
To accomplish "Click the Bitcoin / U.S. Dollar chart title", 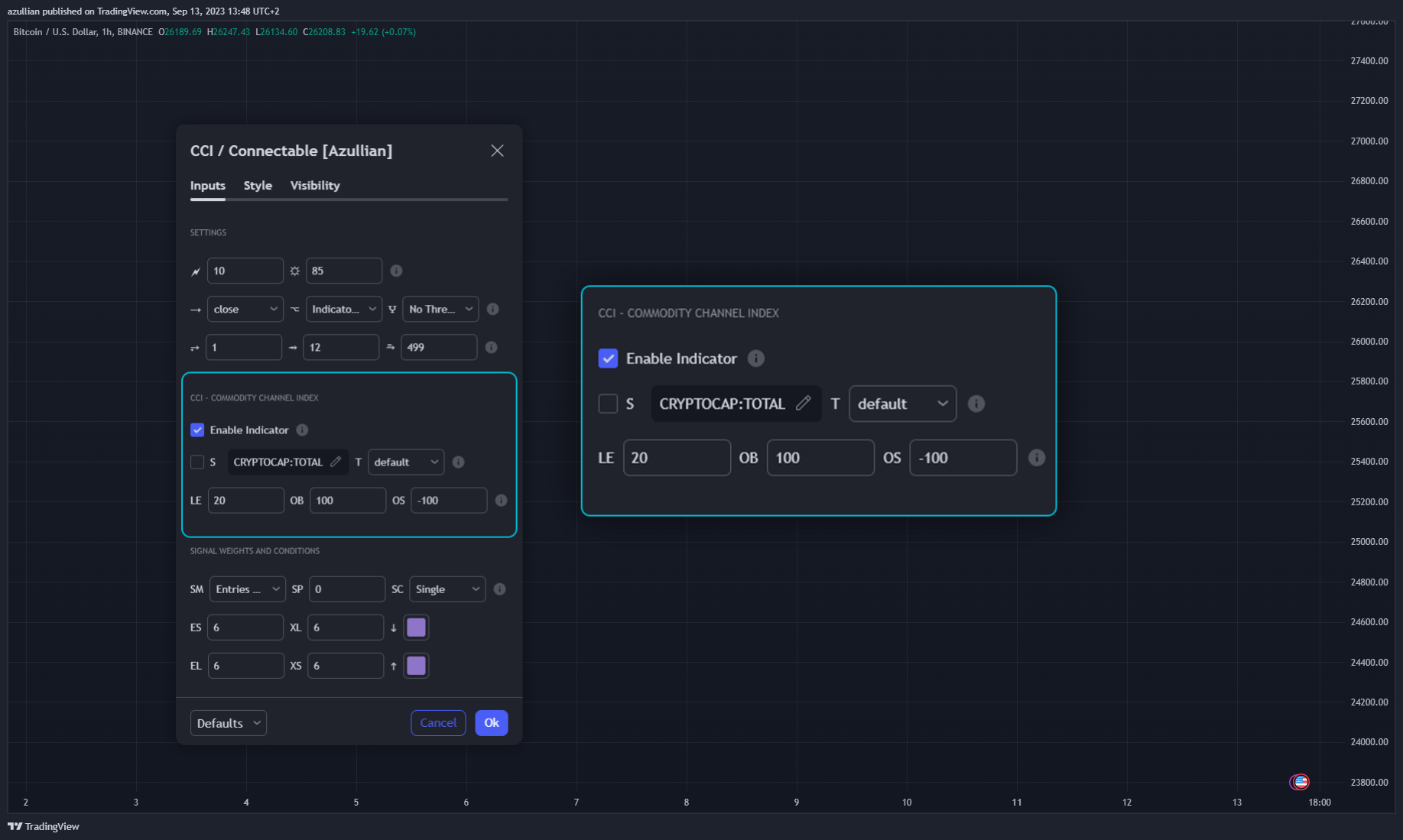I will [x=83, y=32].
